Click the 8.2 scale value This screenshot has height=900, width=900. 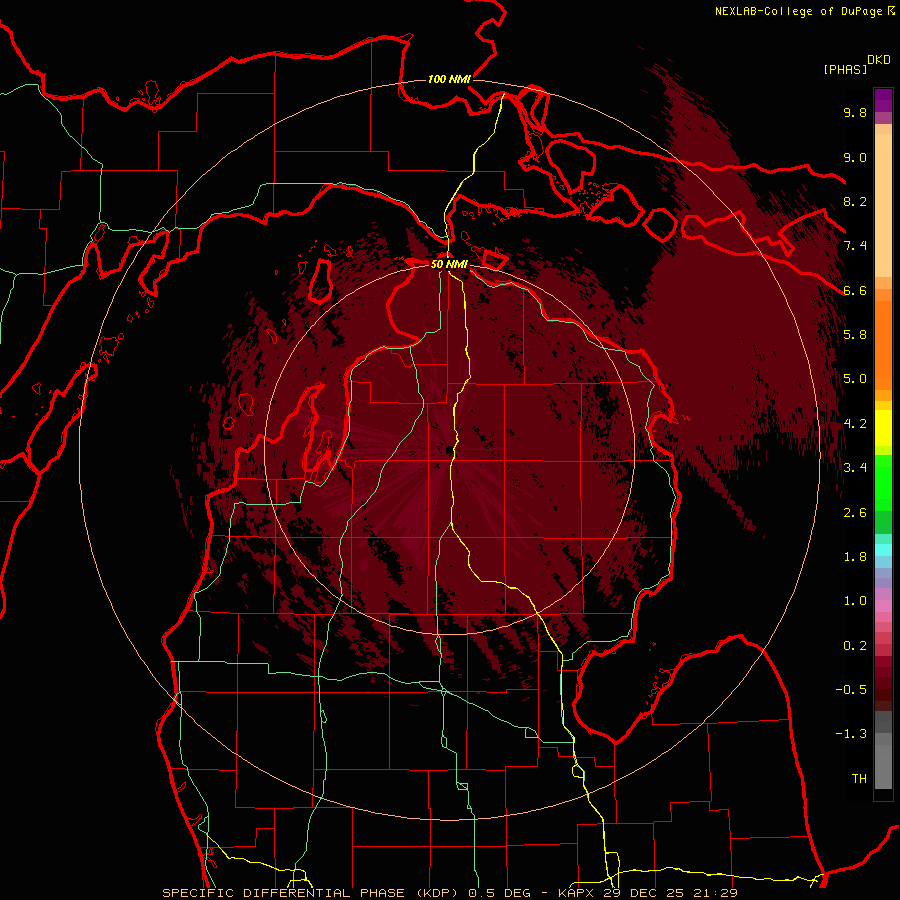855,201
